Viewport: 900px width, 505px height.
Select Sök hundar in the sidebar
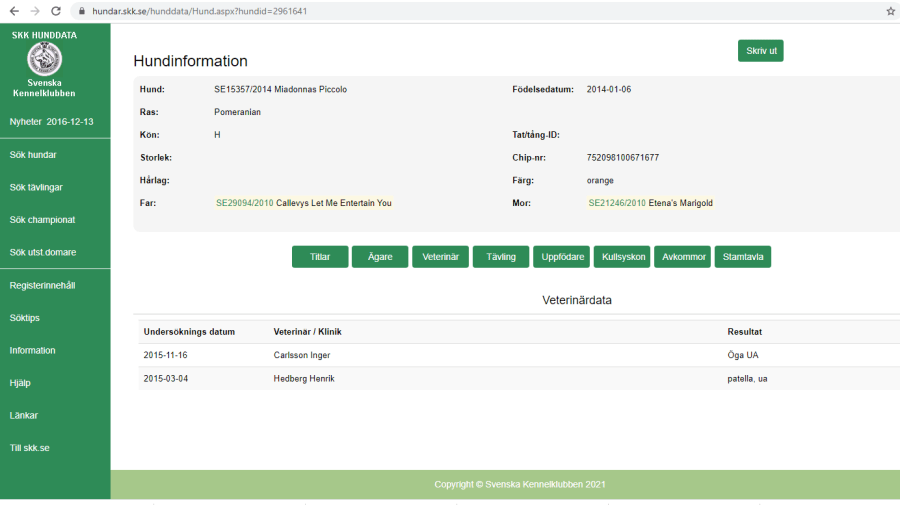pyautogui.click(x=33, y=155)
